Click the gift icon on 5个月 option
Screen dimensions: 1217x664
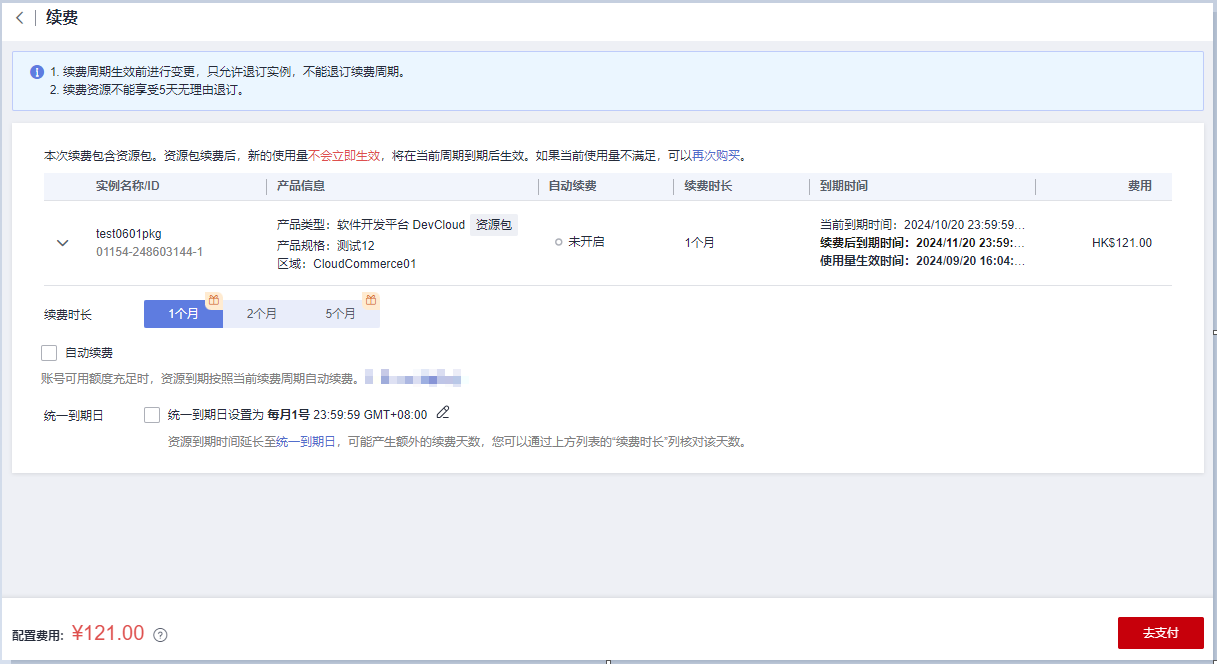coord(370,300)
